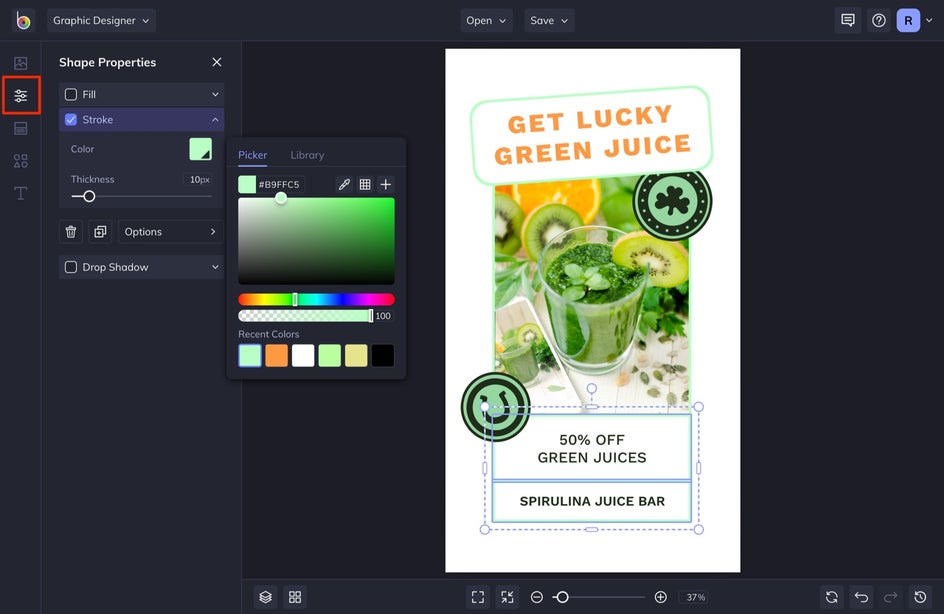Select the 50% OFF GREEN JUICES text
Image resolution: width=944 pixels, height=614 pixels.
(592, 448)
